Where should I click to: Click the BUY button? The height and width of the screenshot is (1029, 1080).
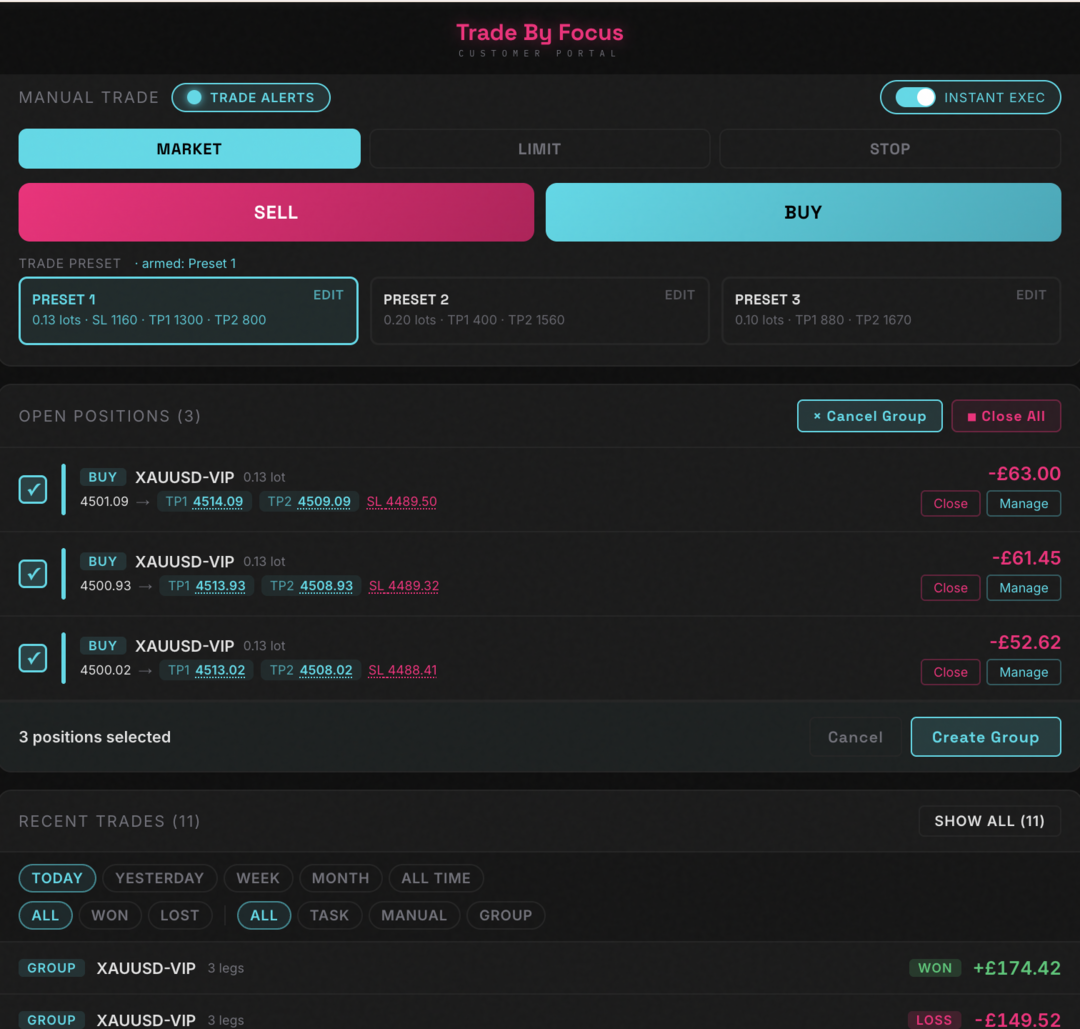pos(803,212)
